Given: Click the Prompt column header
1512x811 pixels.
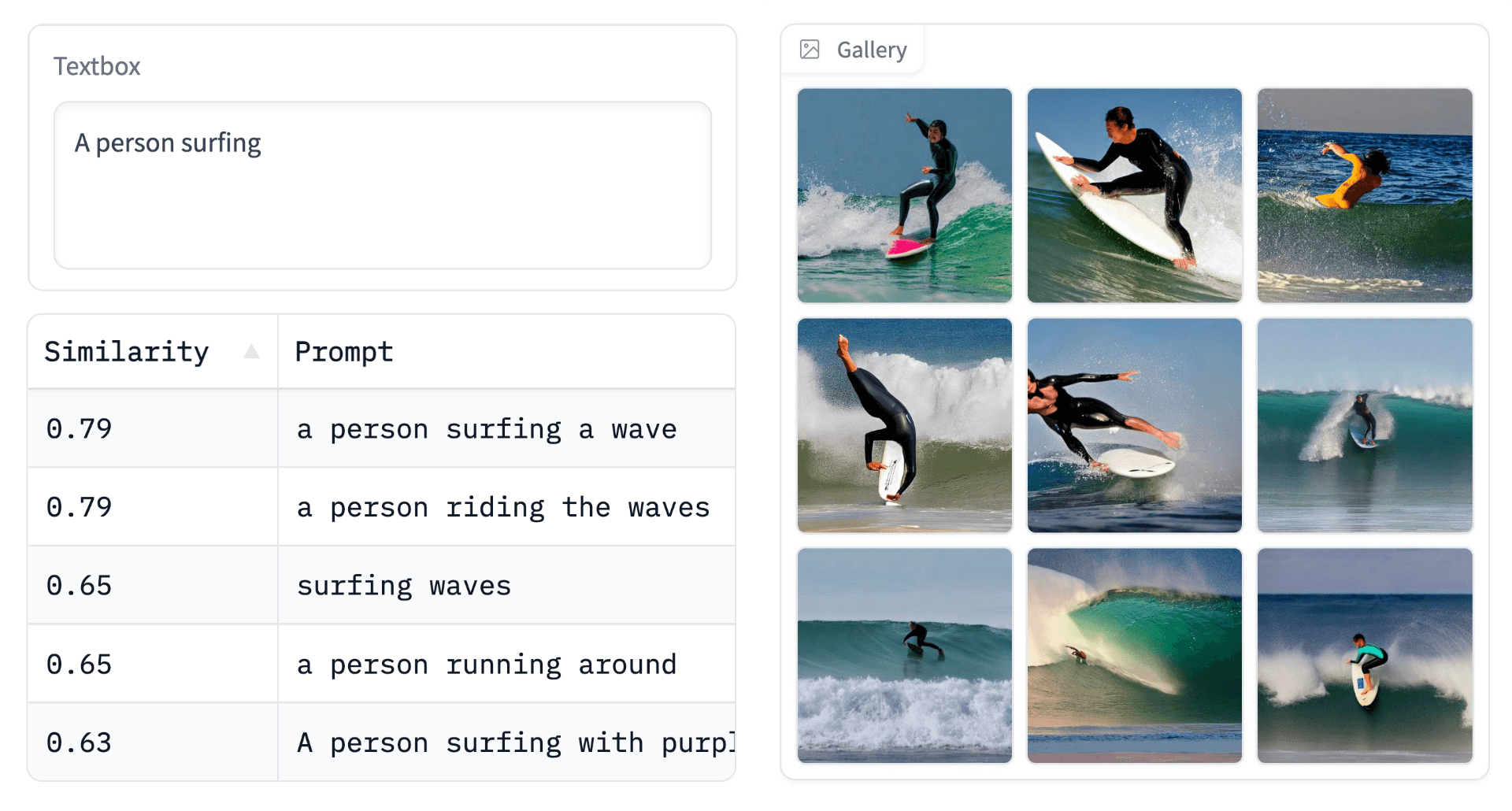Looking at the screenshot, I should [x=344, y=351].
